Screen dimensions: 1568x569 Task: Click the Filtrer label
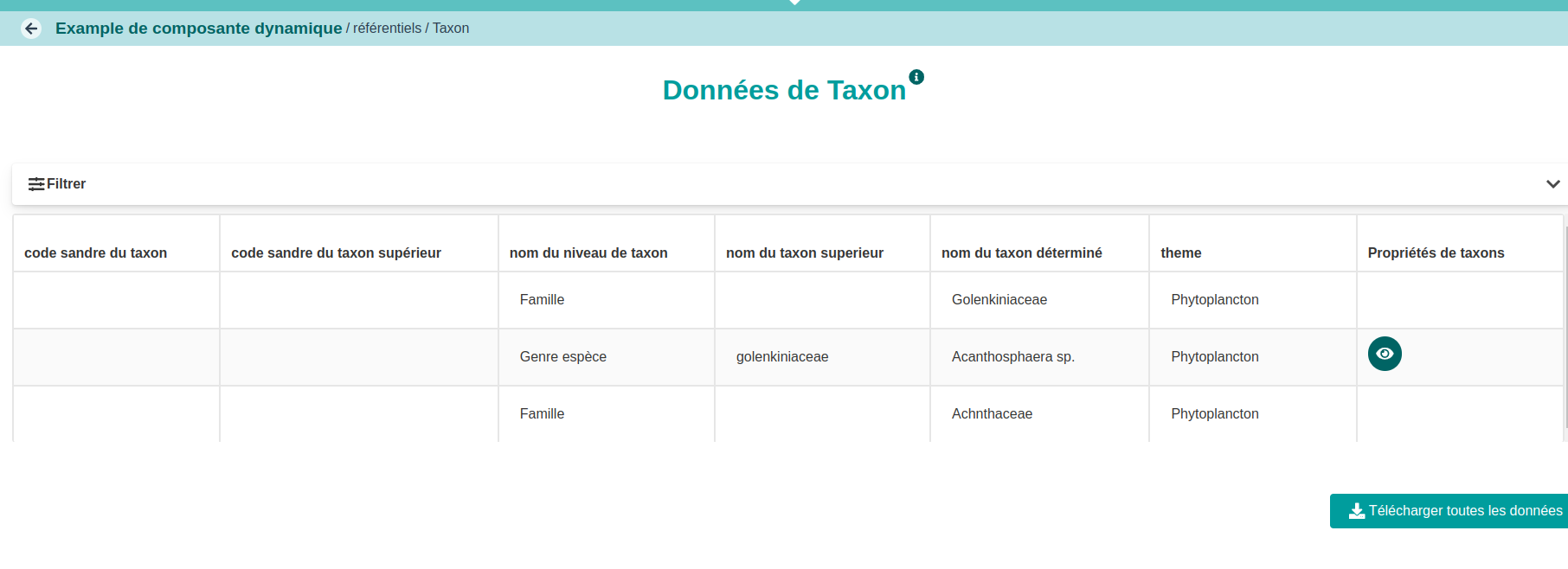click(66, 184)
